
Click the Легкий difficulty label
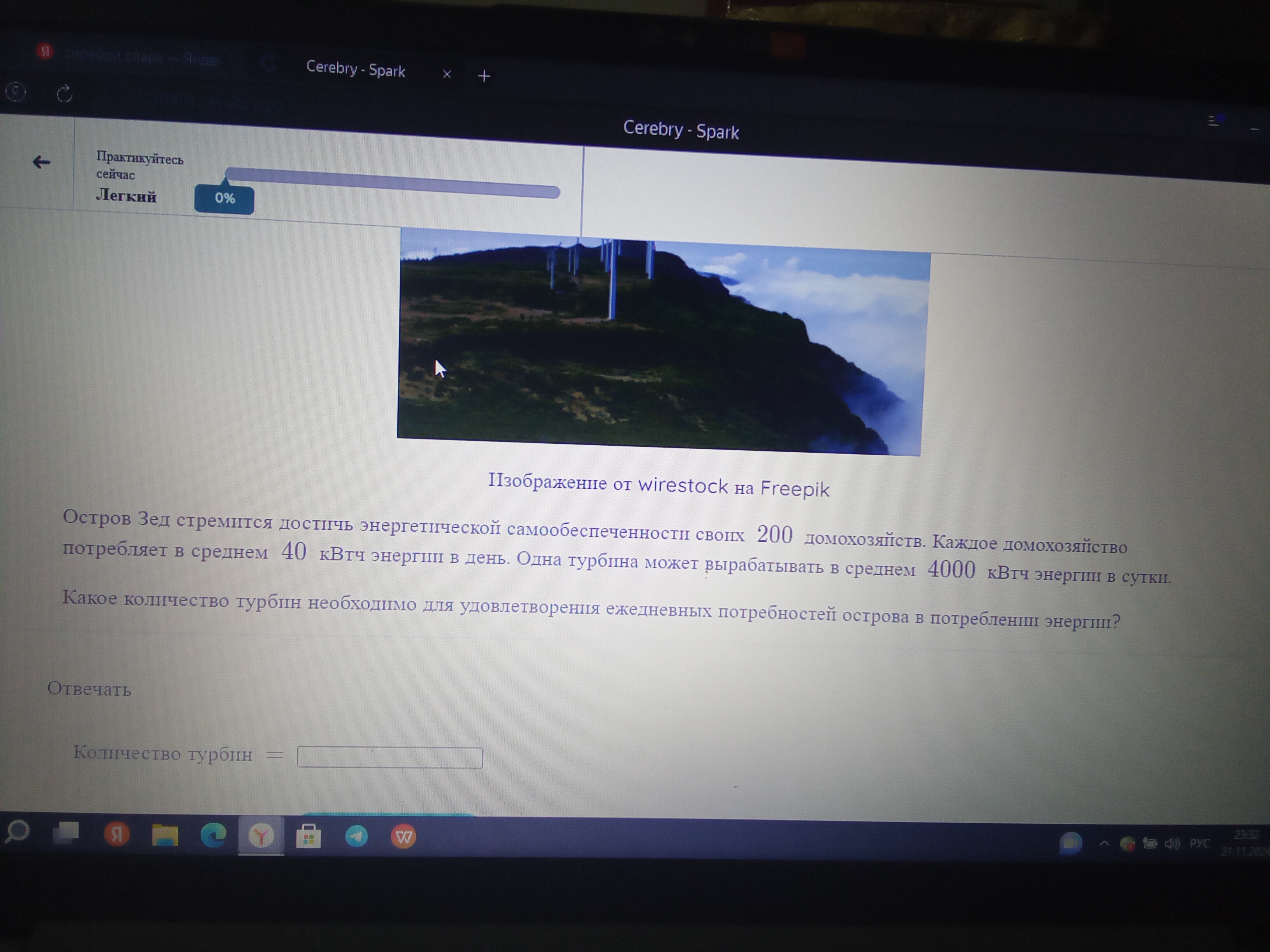[x=126, y=196]
